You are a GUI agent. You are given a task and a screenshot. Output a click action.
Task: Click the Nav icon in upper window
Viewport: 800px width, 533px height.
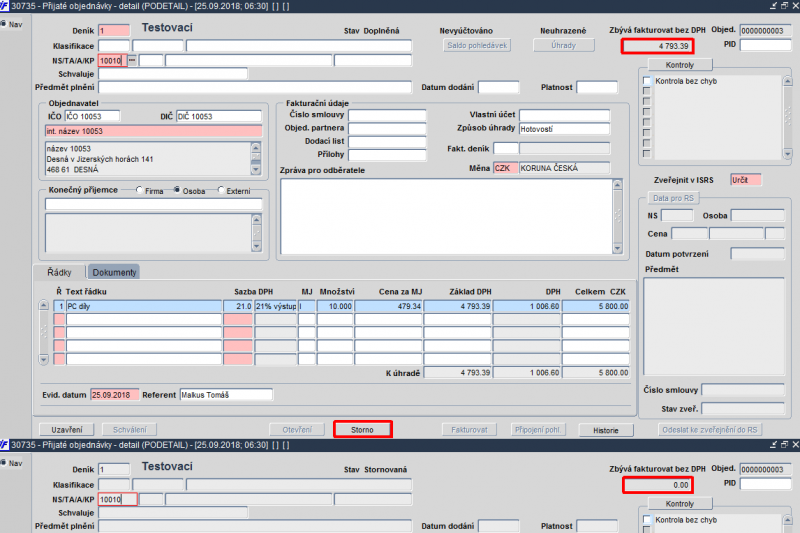click(x=4, y=24)
